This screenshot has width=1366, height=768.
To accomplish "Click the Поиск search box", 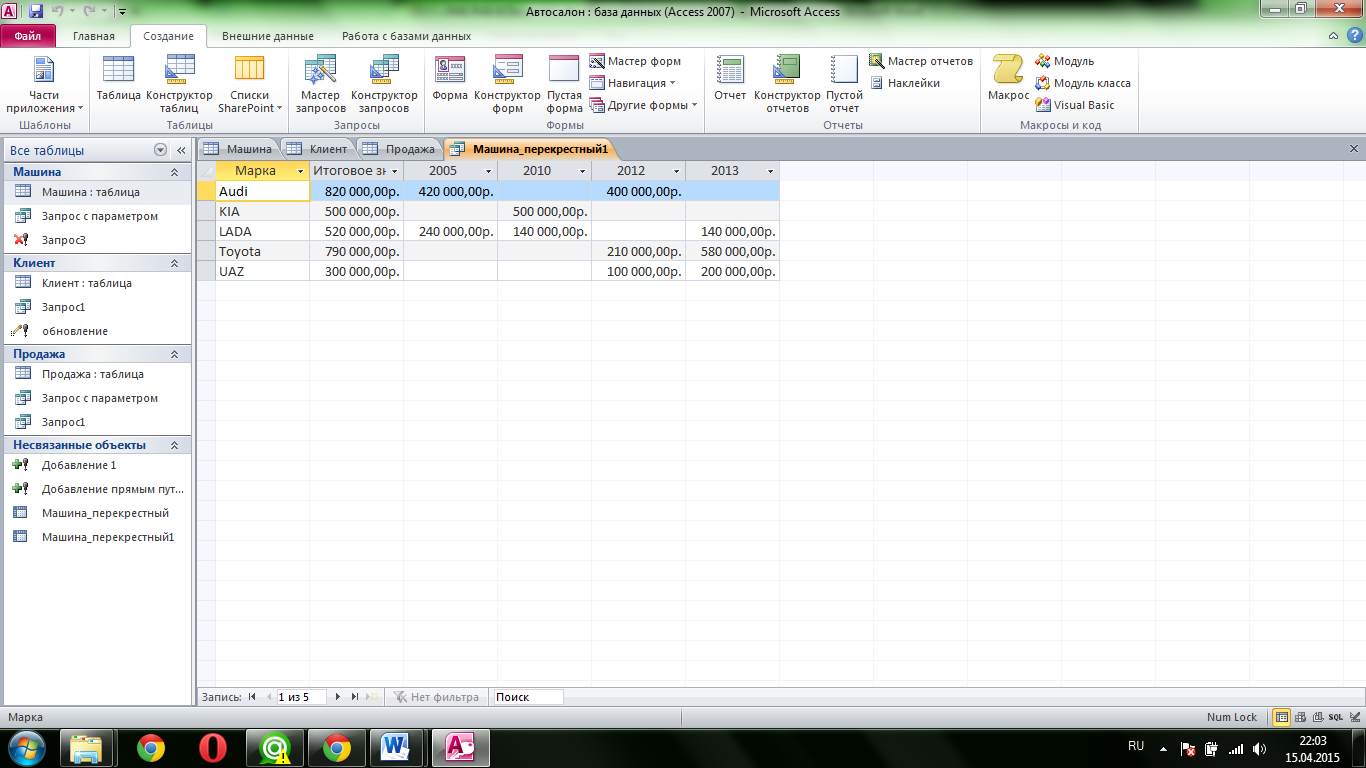I will 527,697.
